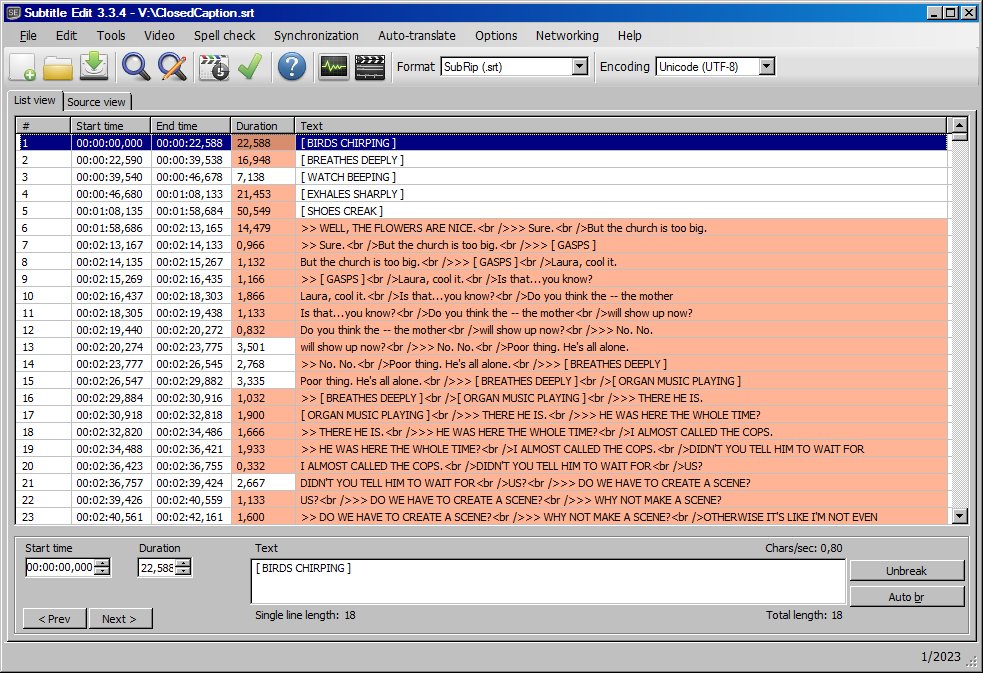Open the Help menu

click(629, 36)
